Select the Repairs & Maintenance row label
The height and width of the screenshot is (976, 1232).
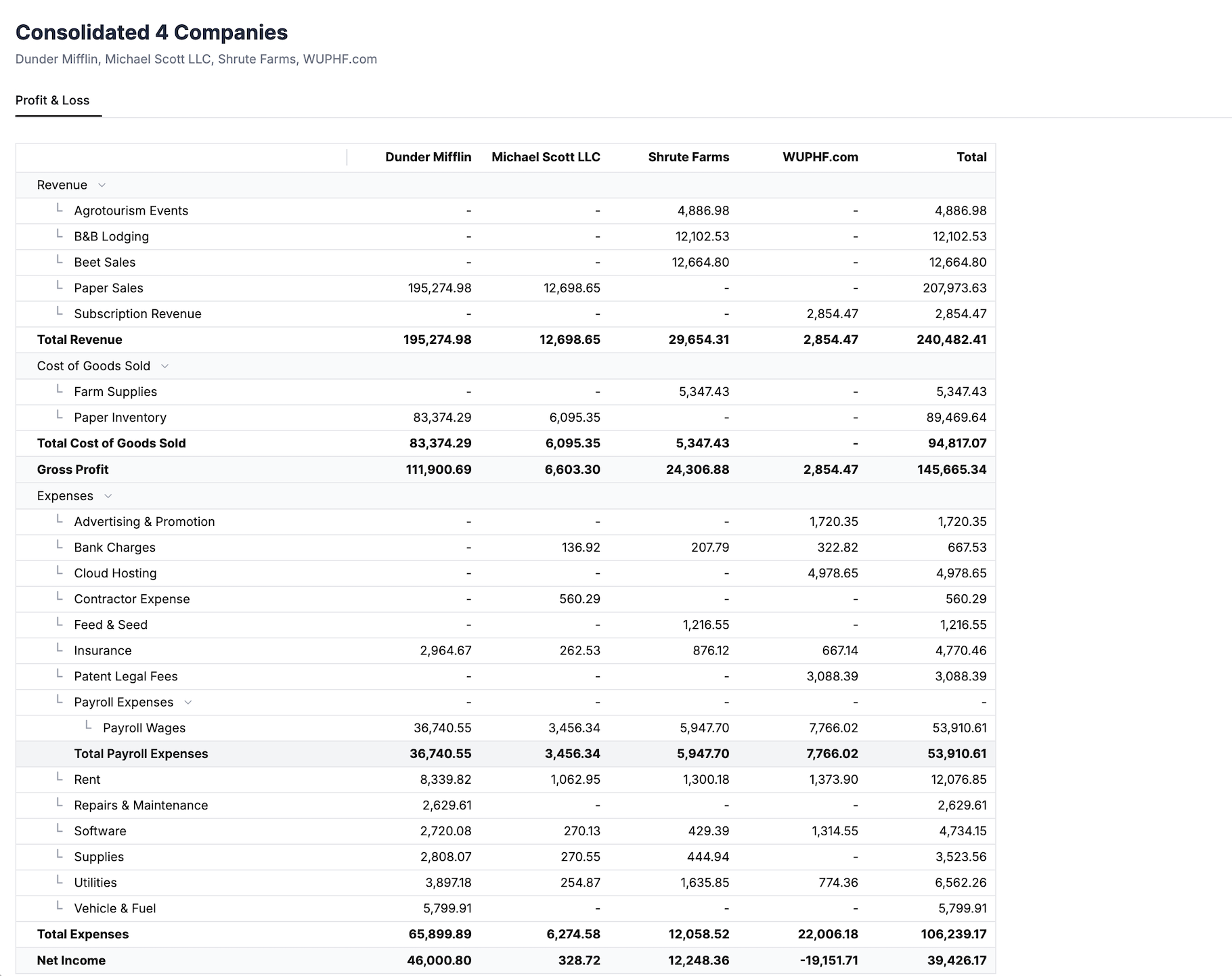141,805
